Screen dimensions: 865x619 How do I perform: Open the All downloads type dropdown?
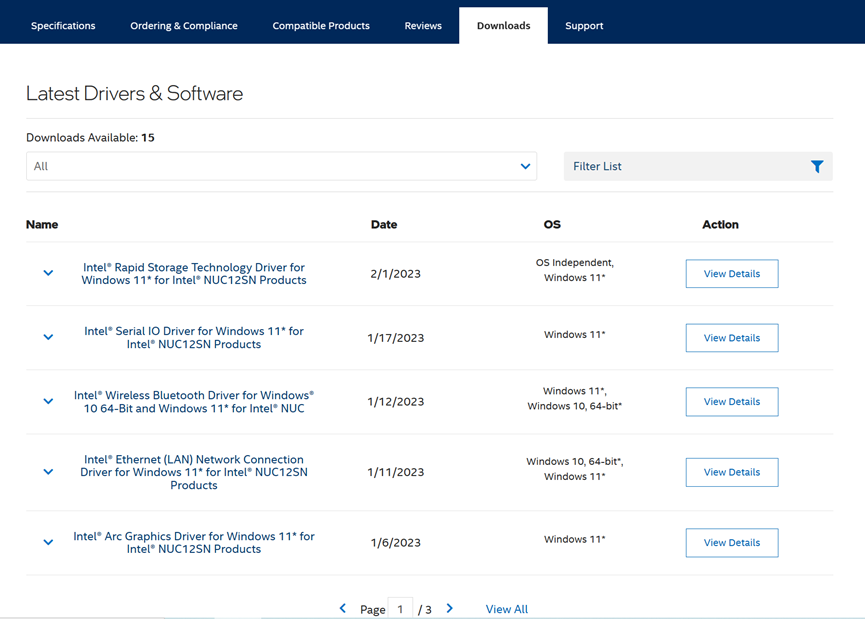(x=281, y=166)
